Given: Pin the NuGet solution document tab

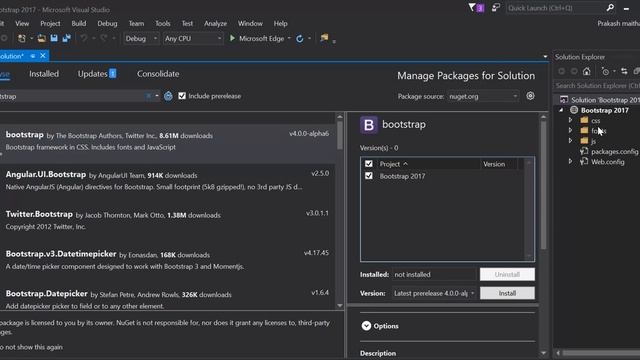Looking at the screenshot, I should tap(33, 56).
